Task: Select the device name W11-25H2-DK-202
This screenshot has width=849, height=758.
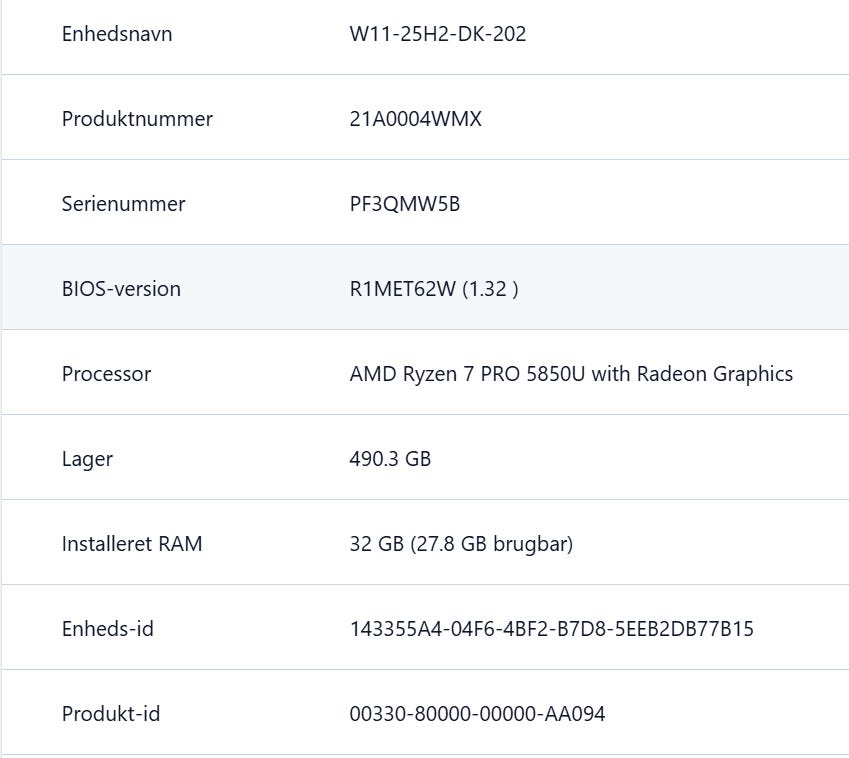Action: pyautogui.click(x=438, y=34)
